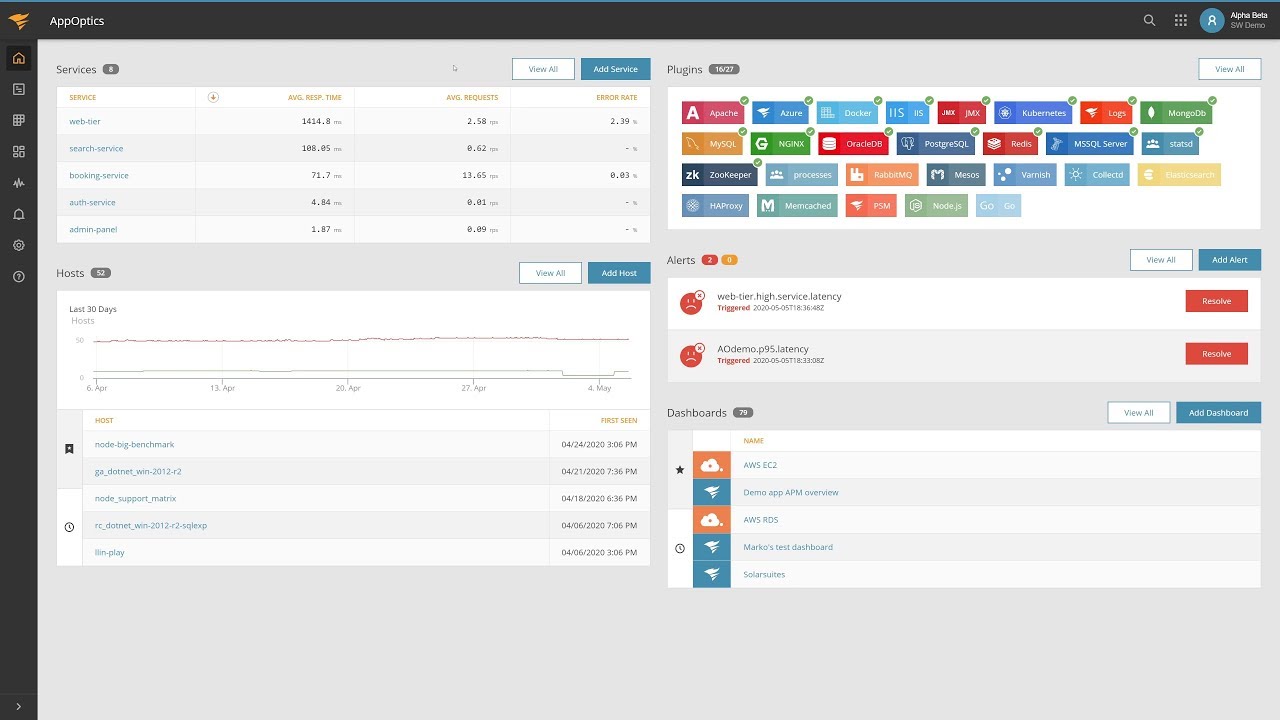This screenshot has height=720, width=1280.
Task: Select the HAProxy plugin tile
Action: tap(715, 206)
